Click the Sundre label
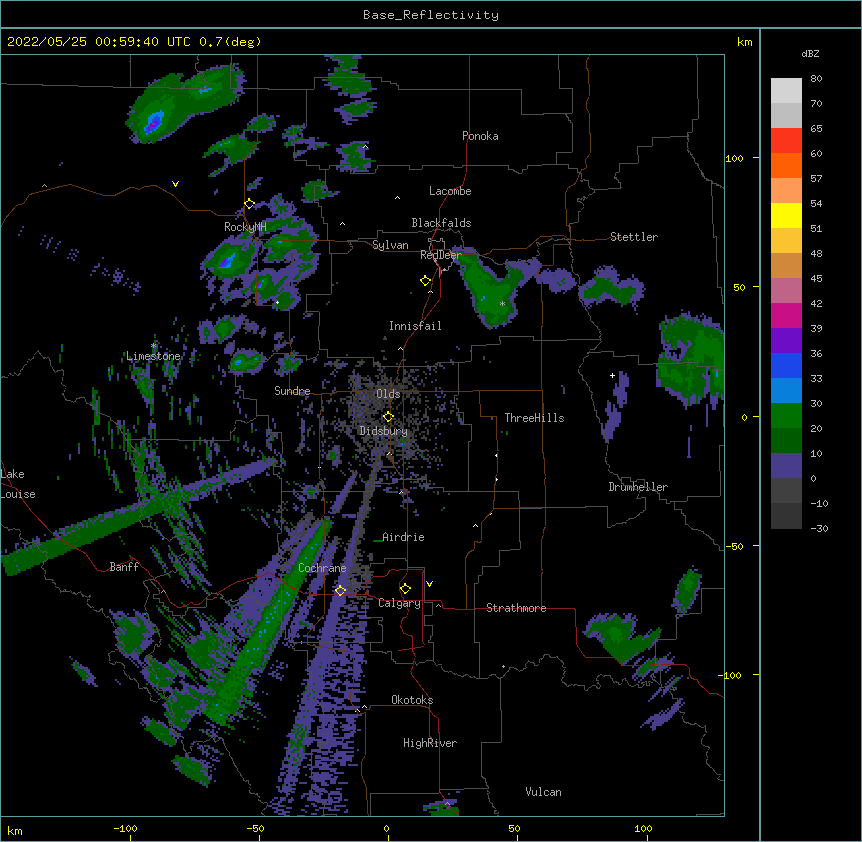 click(292, 391)
